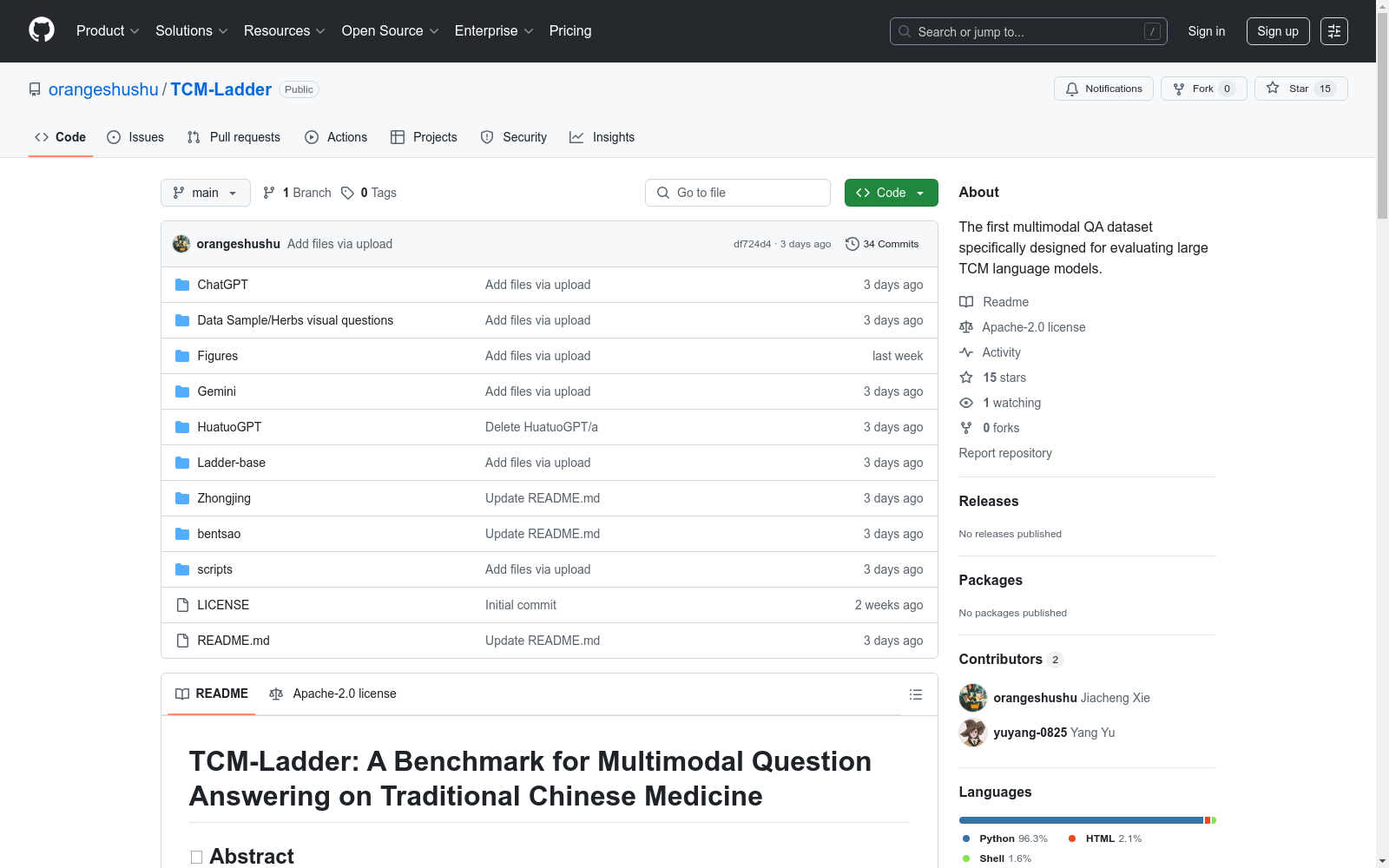The image size is (1389, 868).
Task: Expand the Open Source menu
Action: tap(391, 31)
